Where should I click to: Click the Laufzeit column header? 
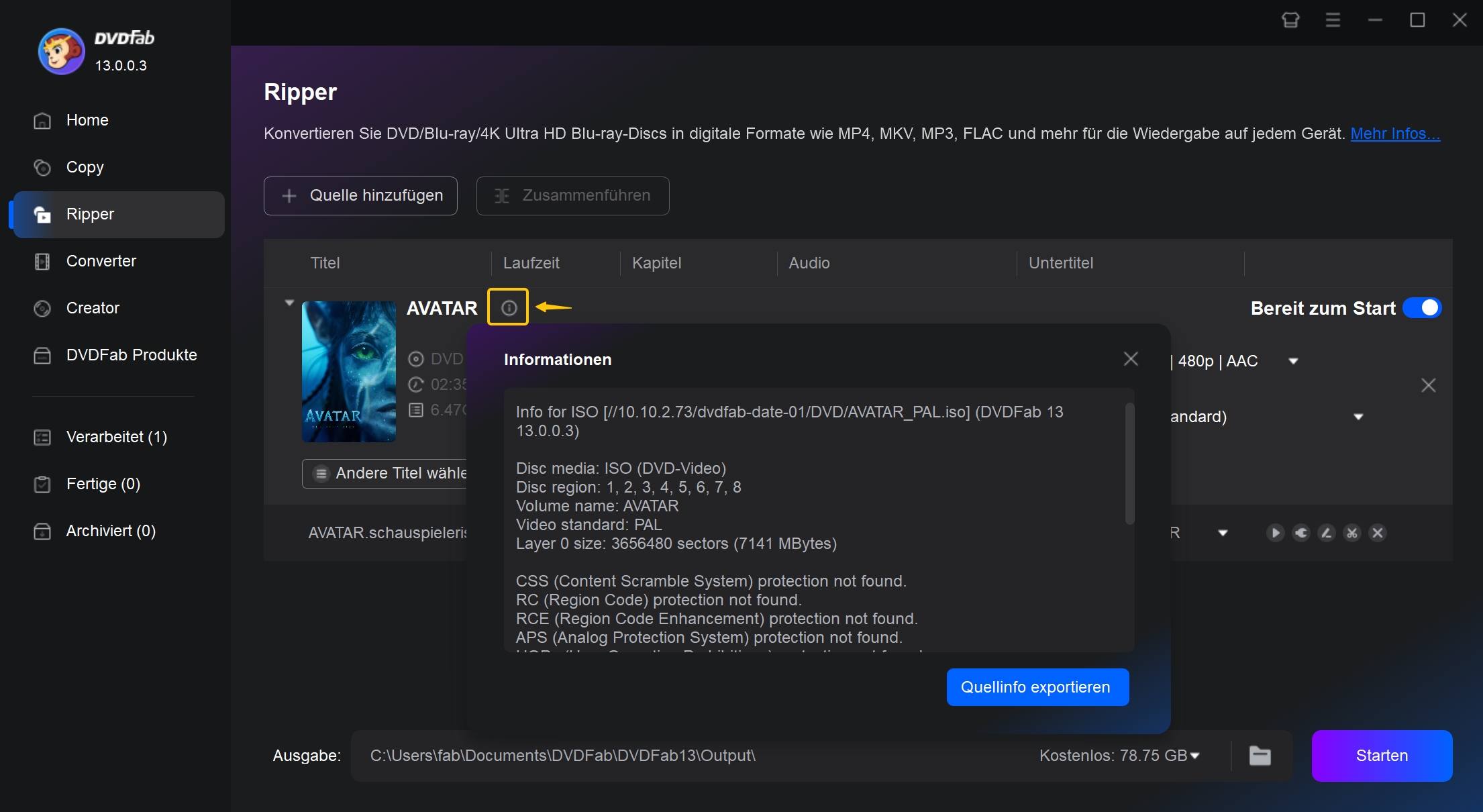pyautogui.click(x=531, y=263)
